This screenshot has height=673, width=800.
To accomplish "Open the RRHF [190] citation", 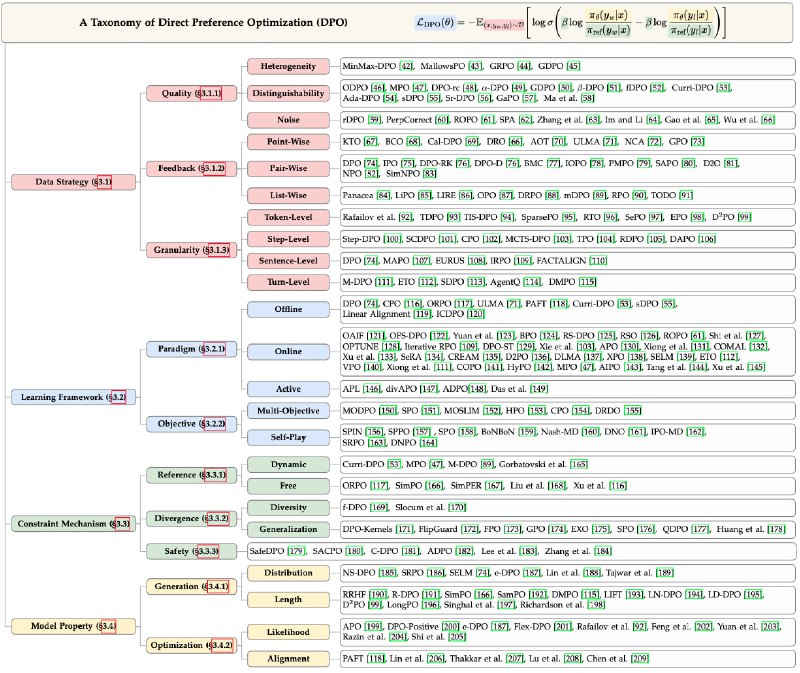I will click(359, 593).
